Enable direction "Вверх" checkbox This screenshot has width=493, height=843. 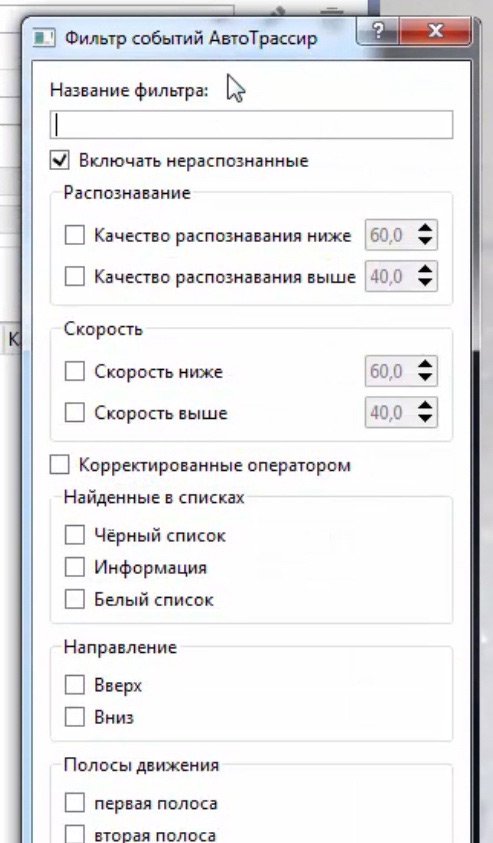click(74, 685)
